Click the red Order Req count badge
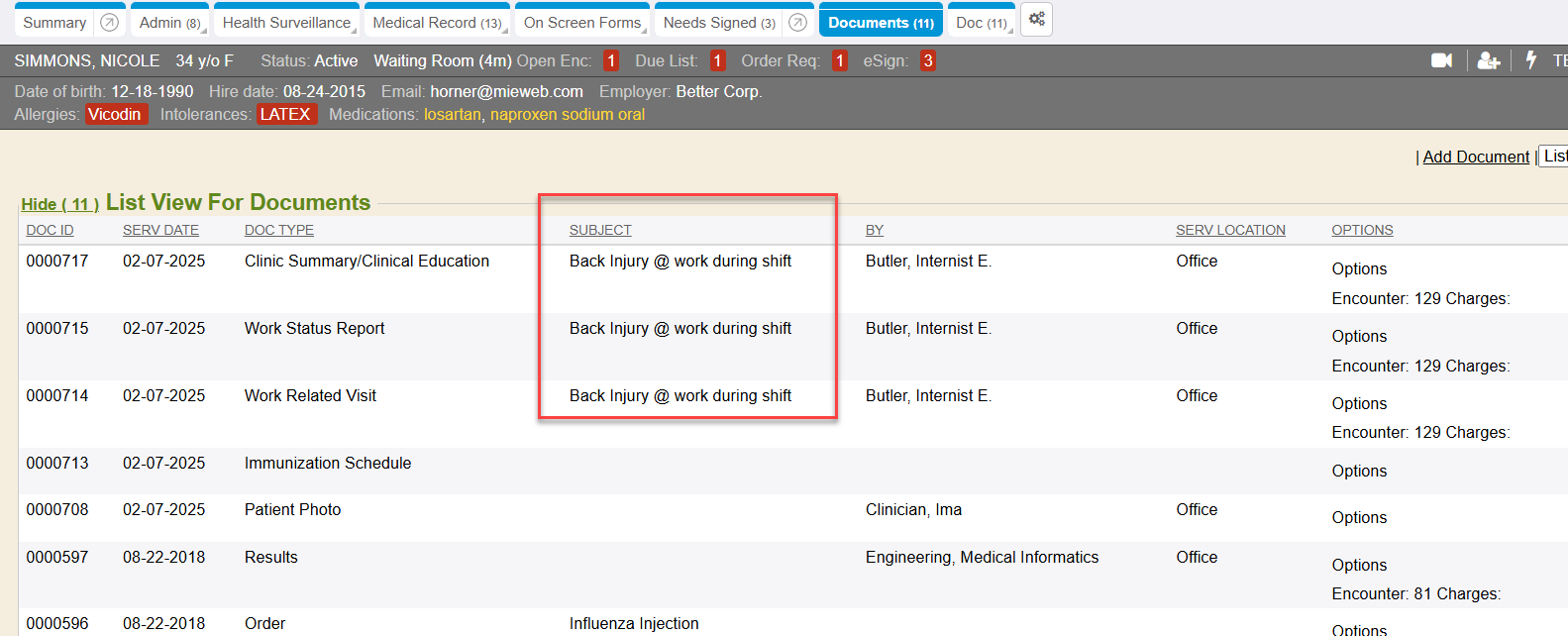Screen dimensions: 1568x636 [839, 60]
